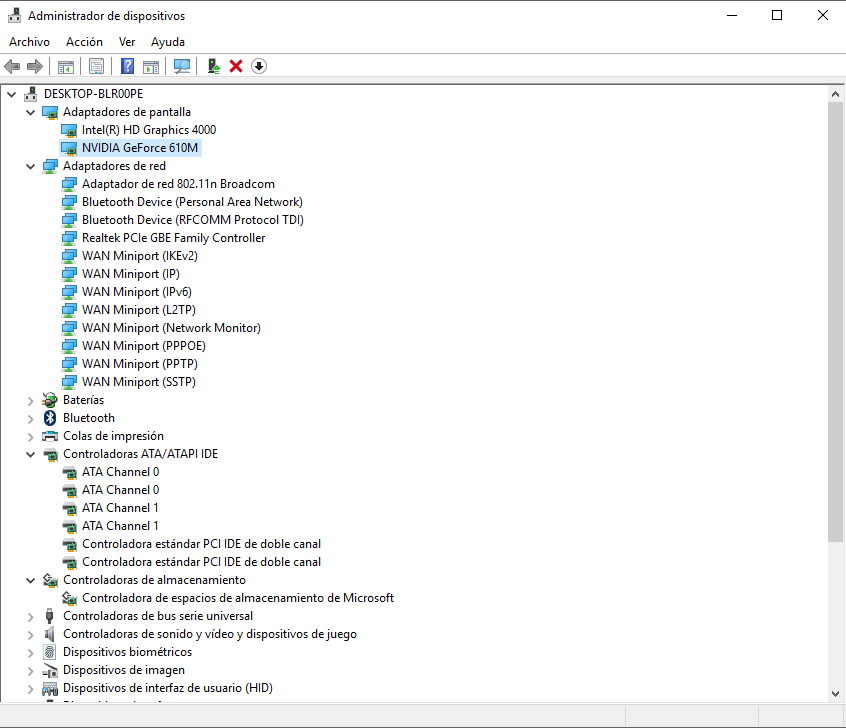Image resolution: width=846 pixels, height=728 pixels.
Task: Click the Properties toolbar icon
Action: point(96,66)
